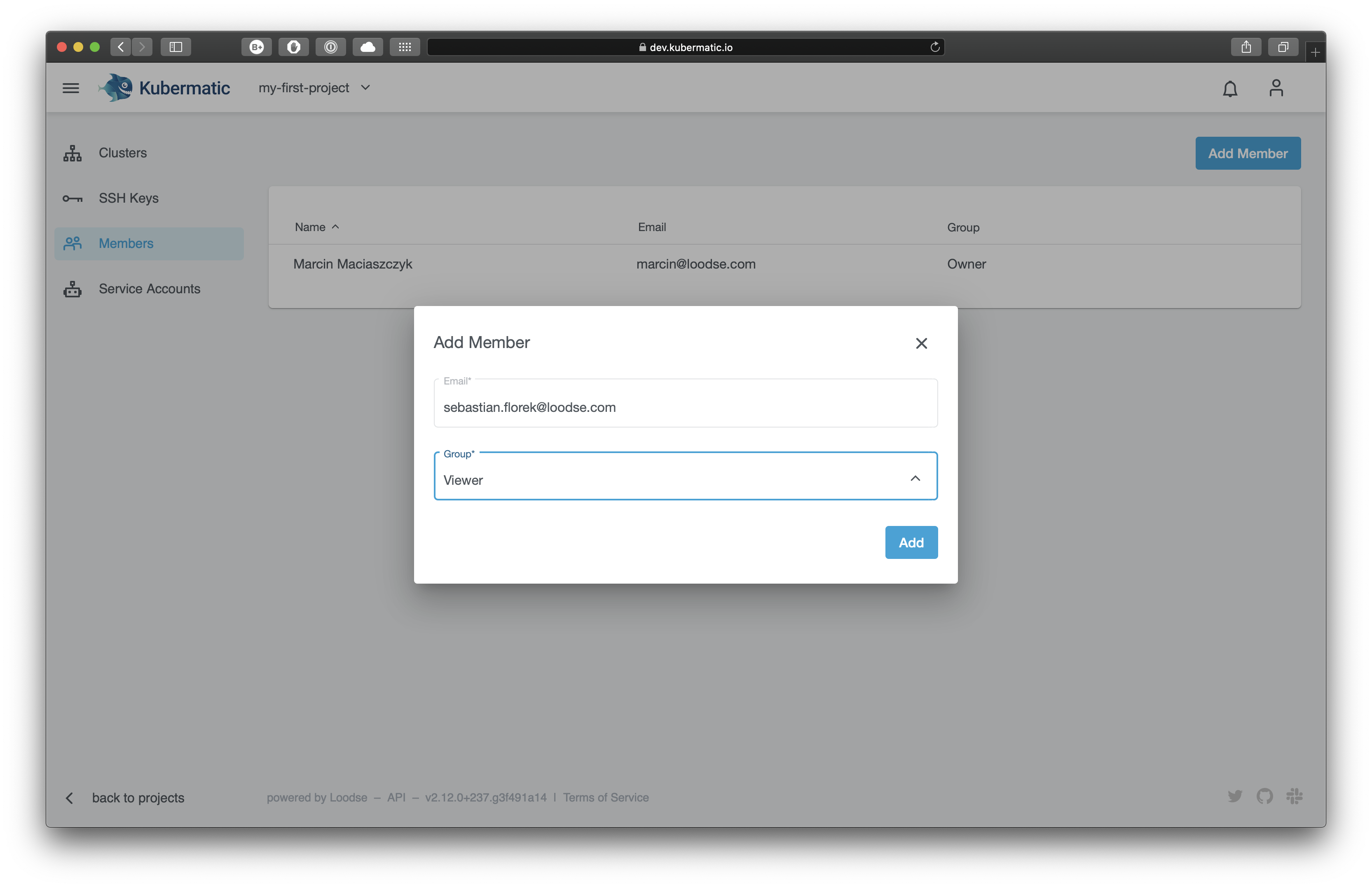Click the Kubermatic logo
Viewport: 1372px width, 888px height.
[x=164, y=88]
